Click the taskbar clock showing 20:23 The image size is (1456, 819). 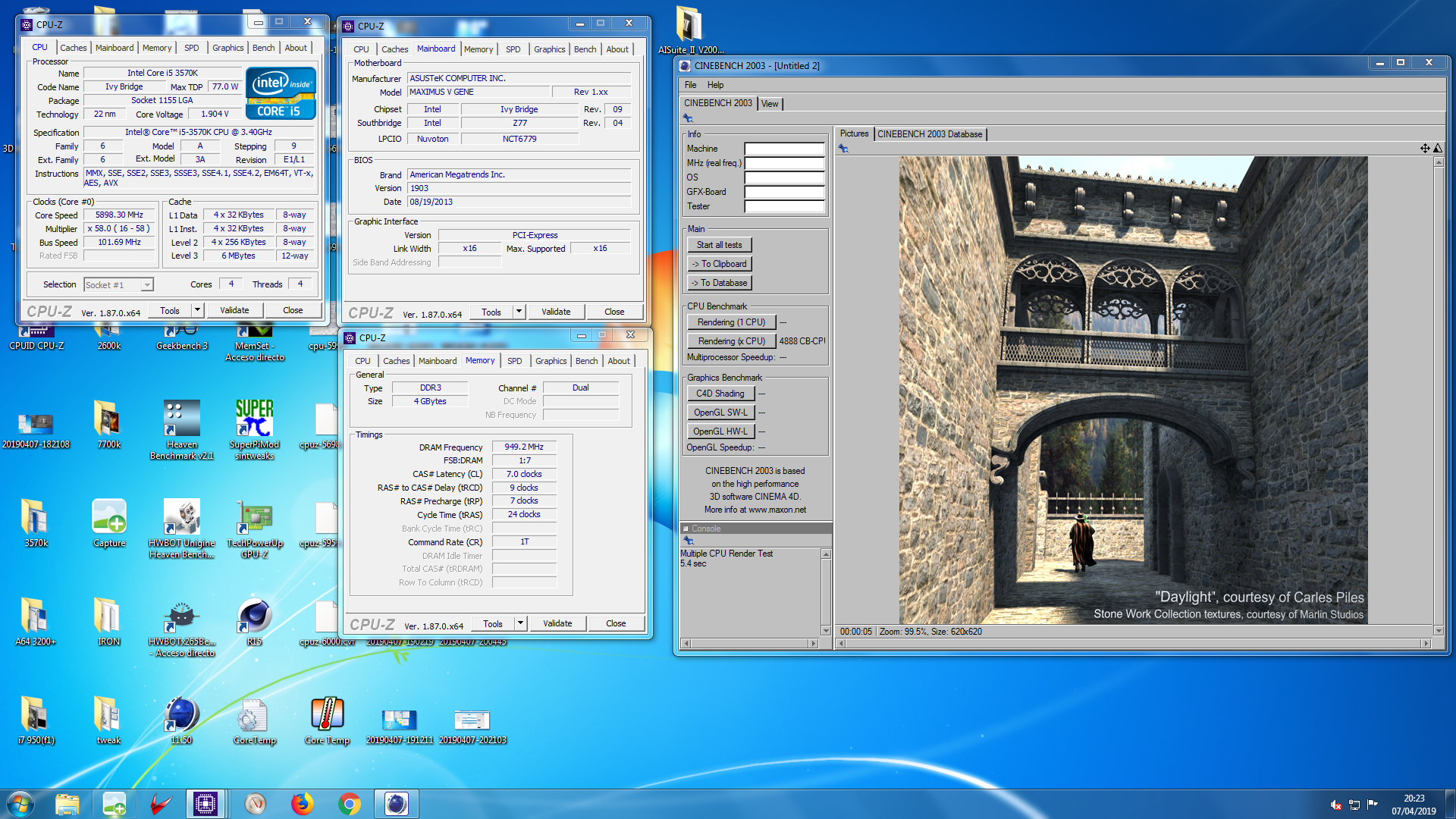point(1414,805)
